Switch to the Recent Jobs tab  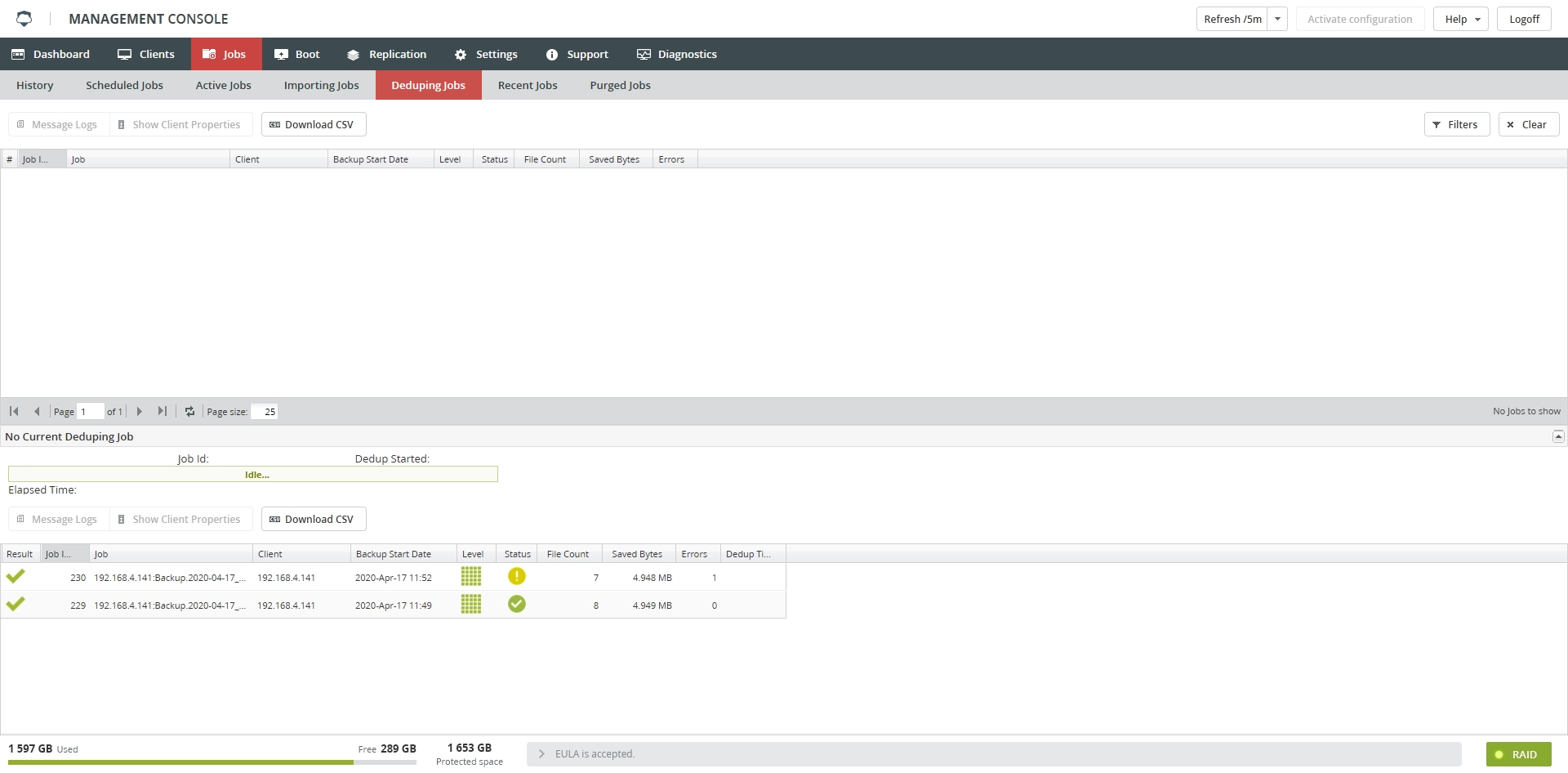point(528,85)
